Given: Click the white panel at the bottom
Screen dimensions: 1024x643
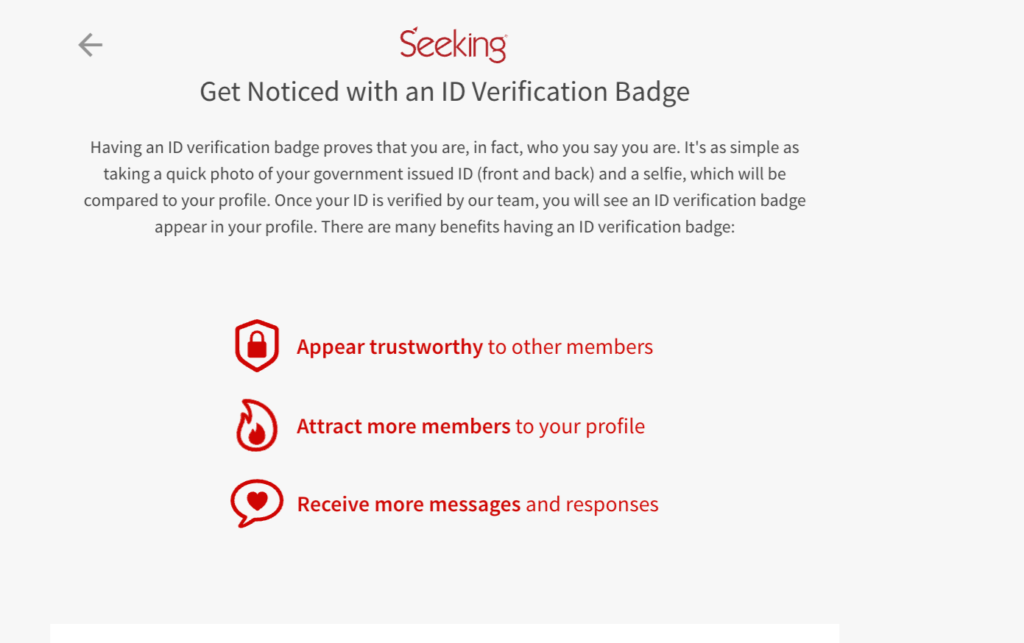Looking at the screenshot, I should [x=444, y=633].
